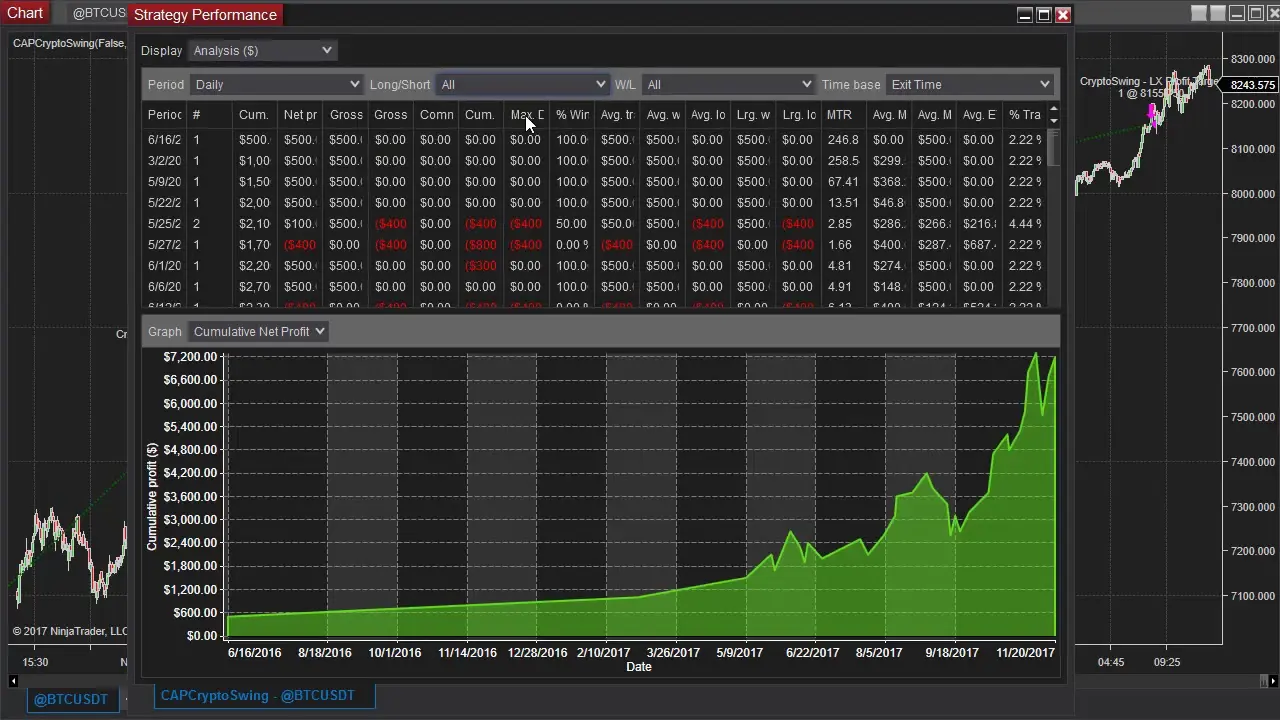Screen dimensions: 1280x720
Task: Maximize the Chart window behind
Action: click(1256, 13)
